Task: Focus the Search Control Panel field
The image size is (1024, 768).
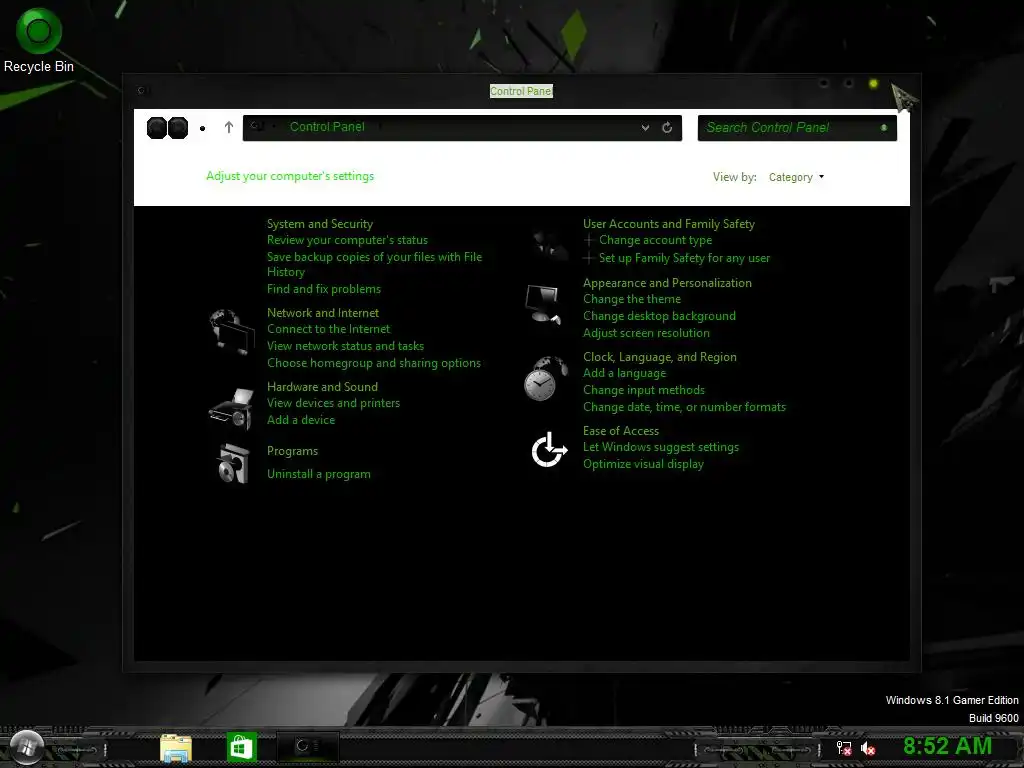Action: tap(797, 127)
